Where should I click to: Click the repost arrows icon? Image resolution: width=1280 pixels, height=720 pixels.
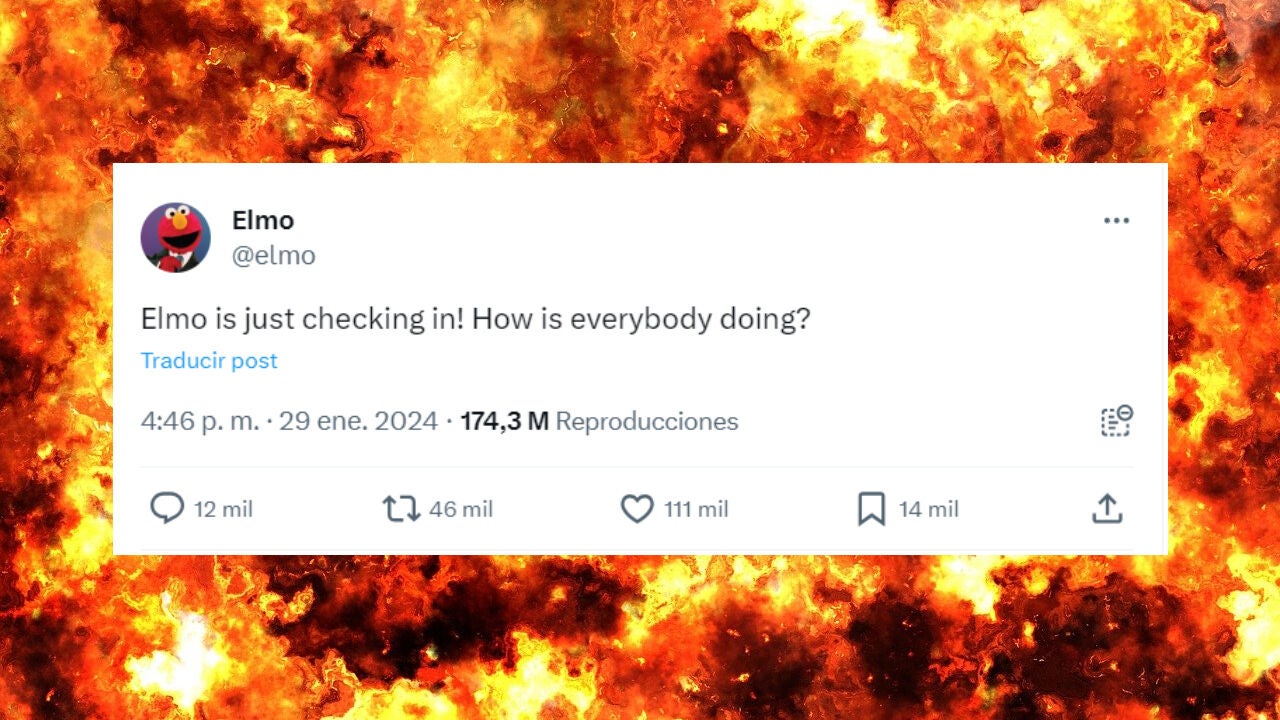(401, 509)
